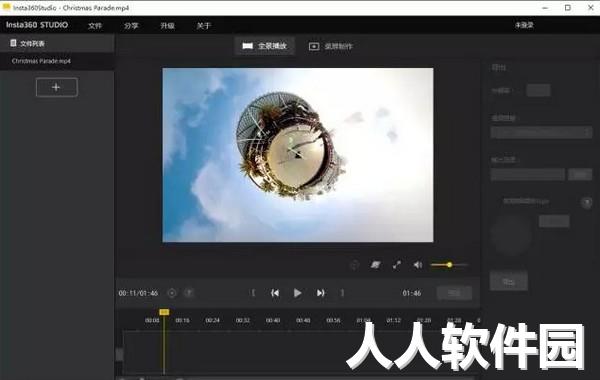Click the dimmed round icon left of view mode
This screenshot has width=600, height=380.
(x=355, y=265)
